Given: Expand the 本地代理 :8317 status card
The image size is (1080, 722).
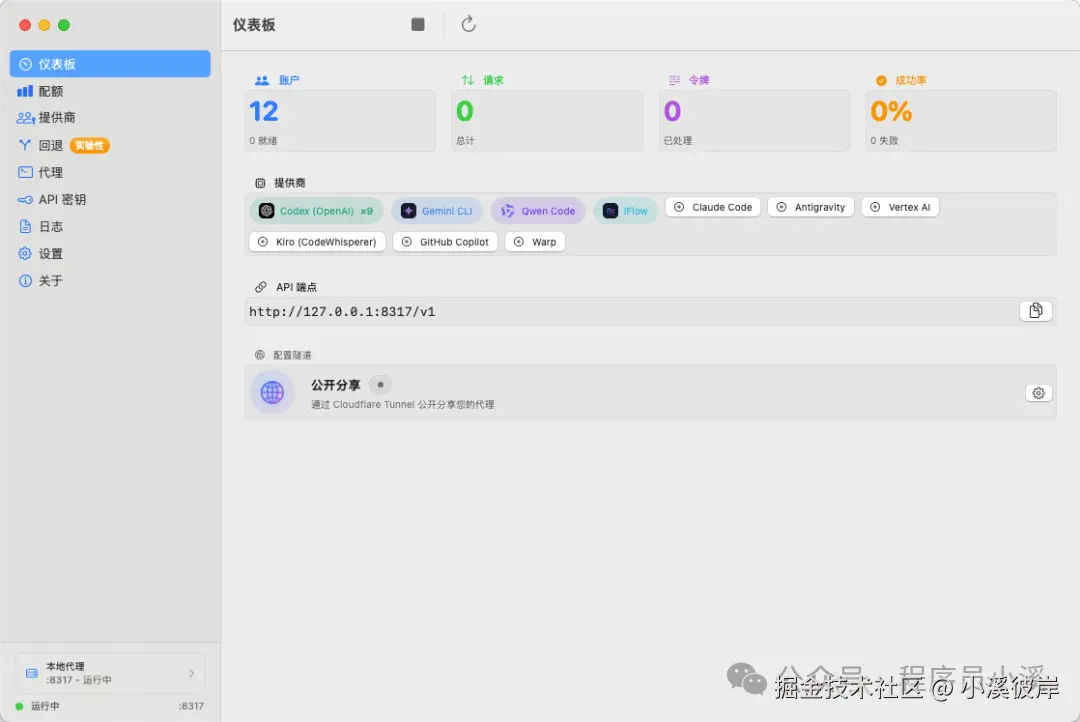Looking at the screenshot, I should [x=110, y=673].
